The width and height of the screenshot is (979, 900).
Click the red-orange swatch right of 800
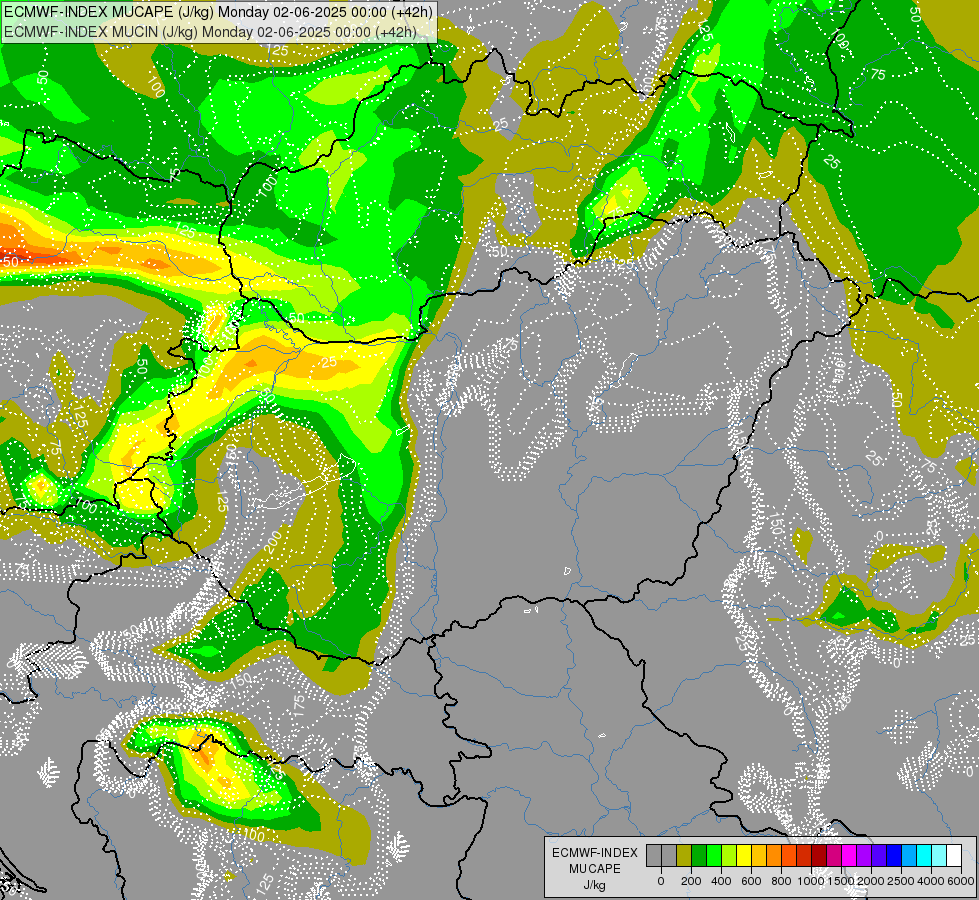tap(789, 855)
